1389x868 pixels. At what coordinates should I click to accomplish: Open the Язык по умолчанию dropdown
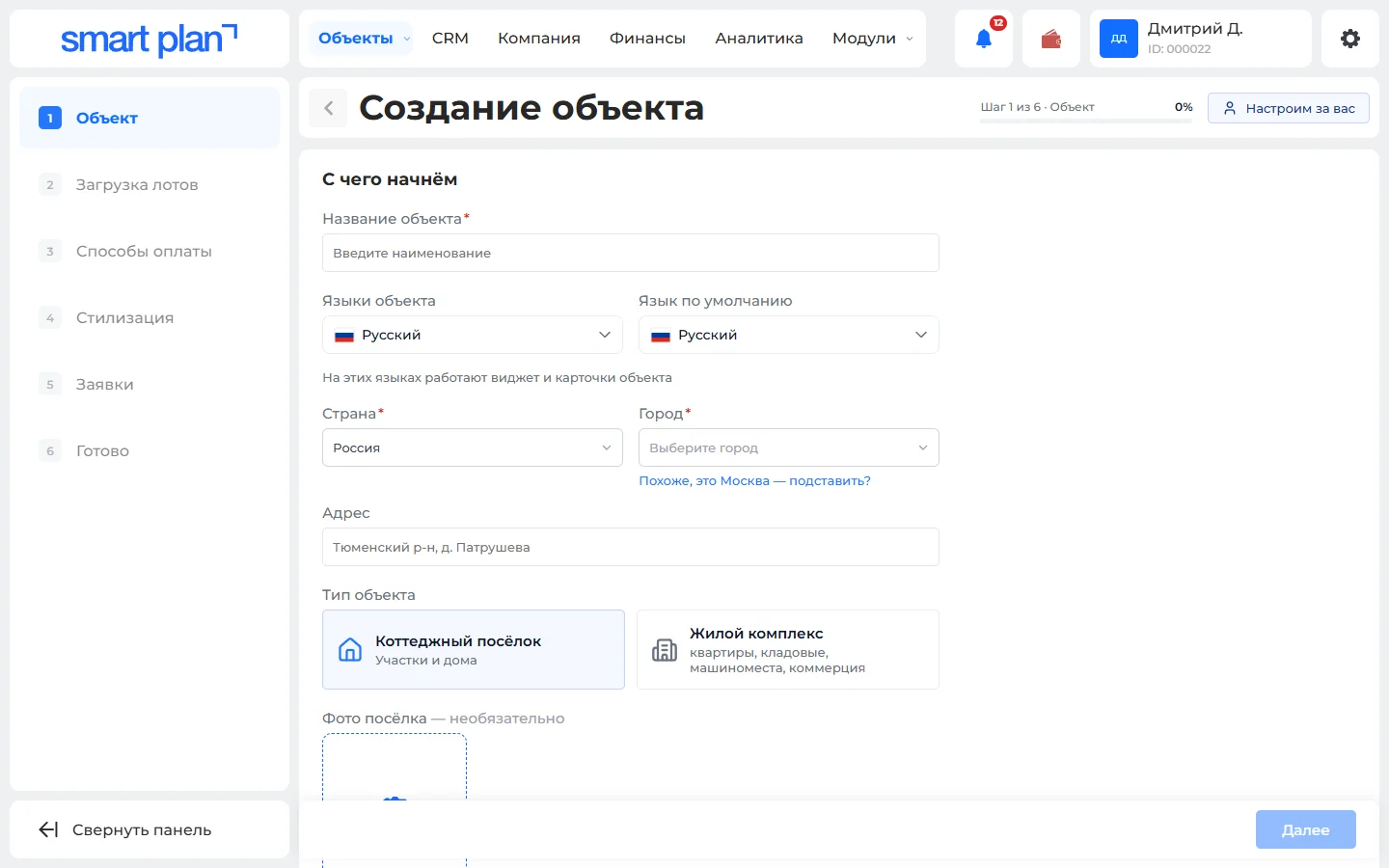(x=789, y=335)
